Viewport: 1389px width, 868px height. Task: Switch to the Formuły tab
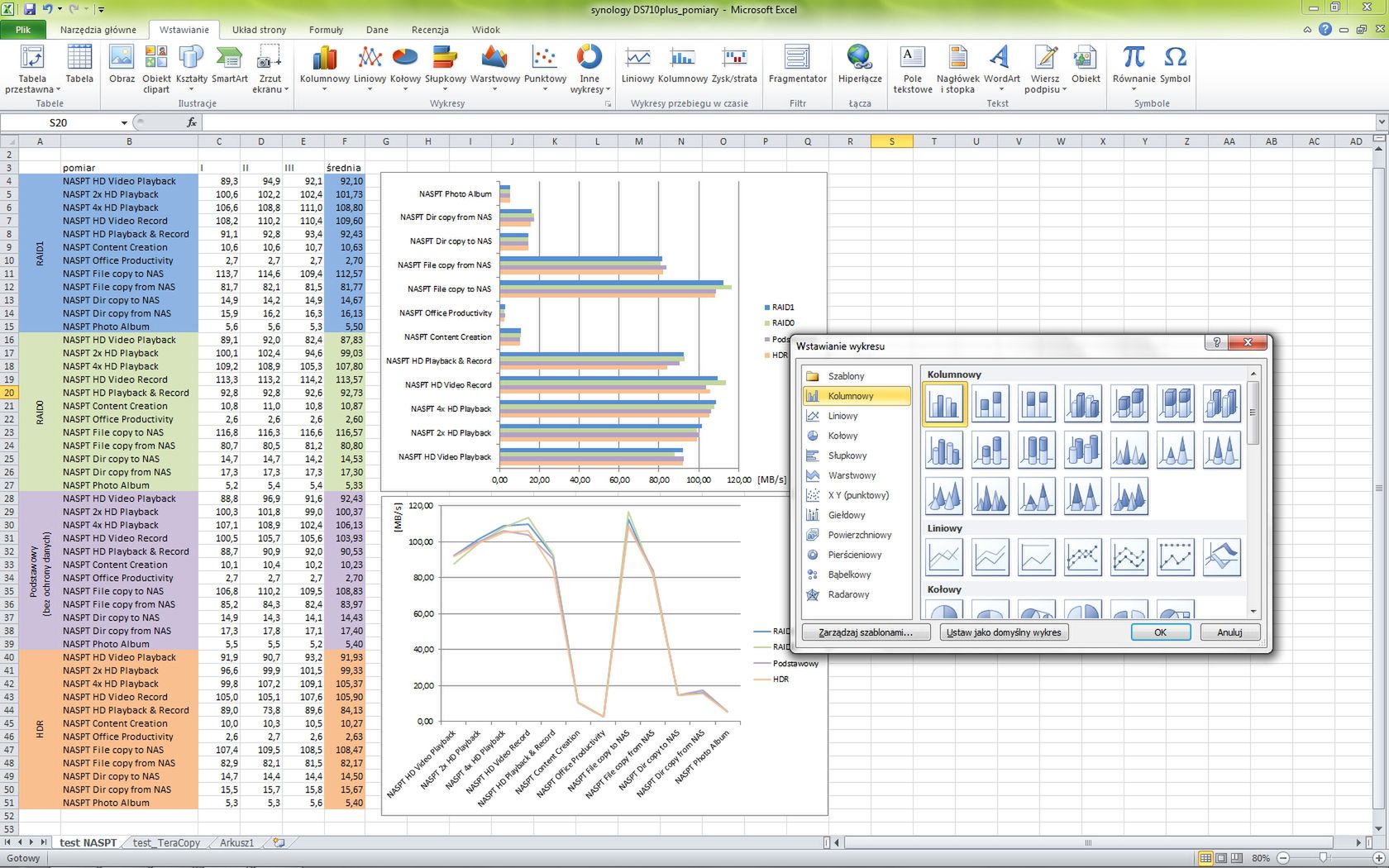point(326,30)
